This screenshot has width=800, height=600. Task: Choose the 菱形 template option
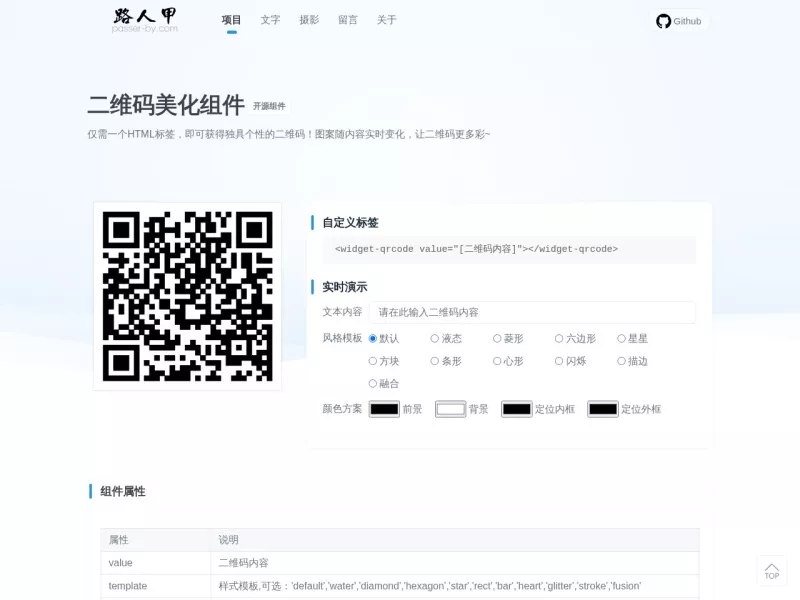(x=497, y=338)
